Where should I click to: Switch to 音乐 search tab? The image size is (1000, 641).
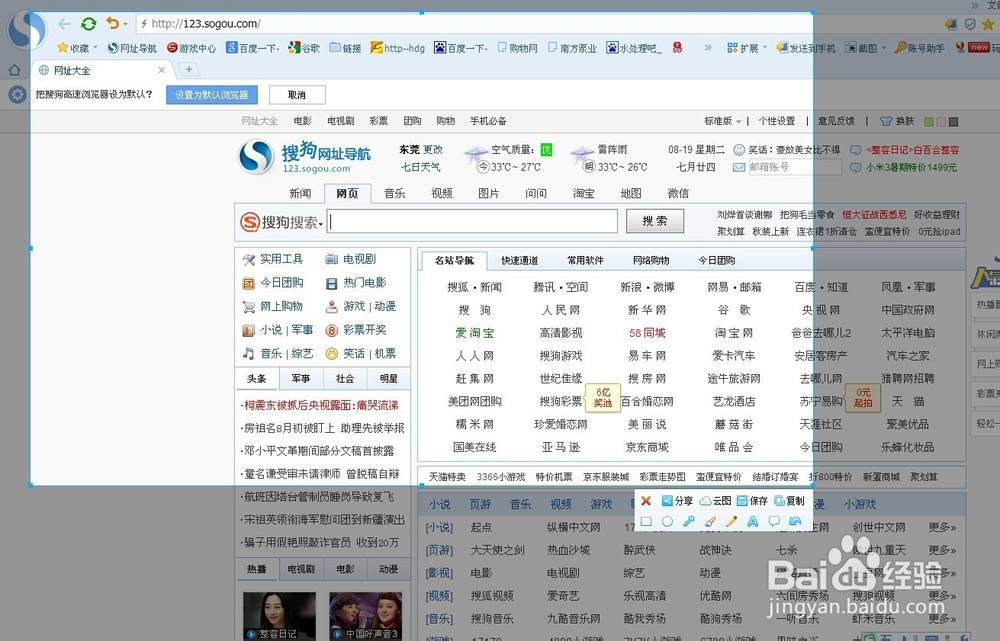pyautogui.click(x=395, y=193)
